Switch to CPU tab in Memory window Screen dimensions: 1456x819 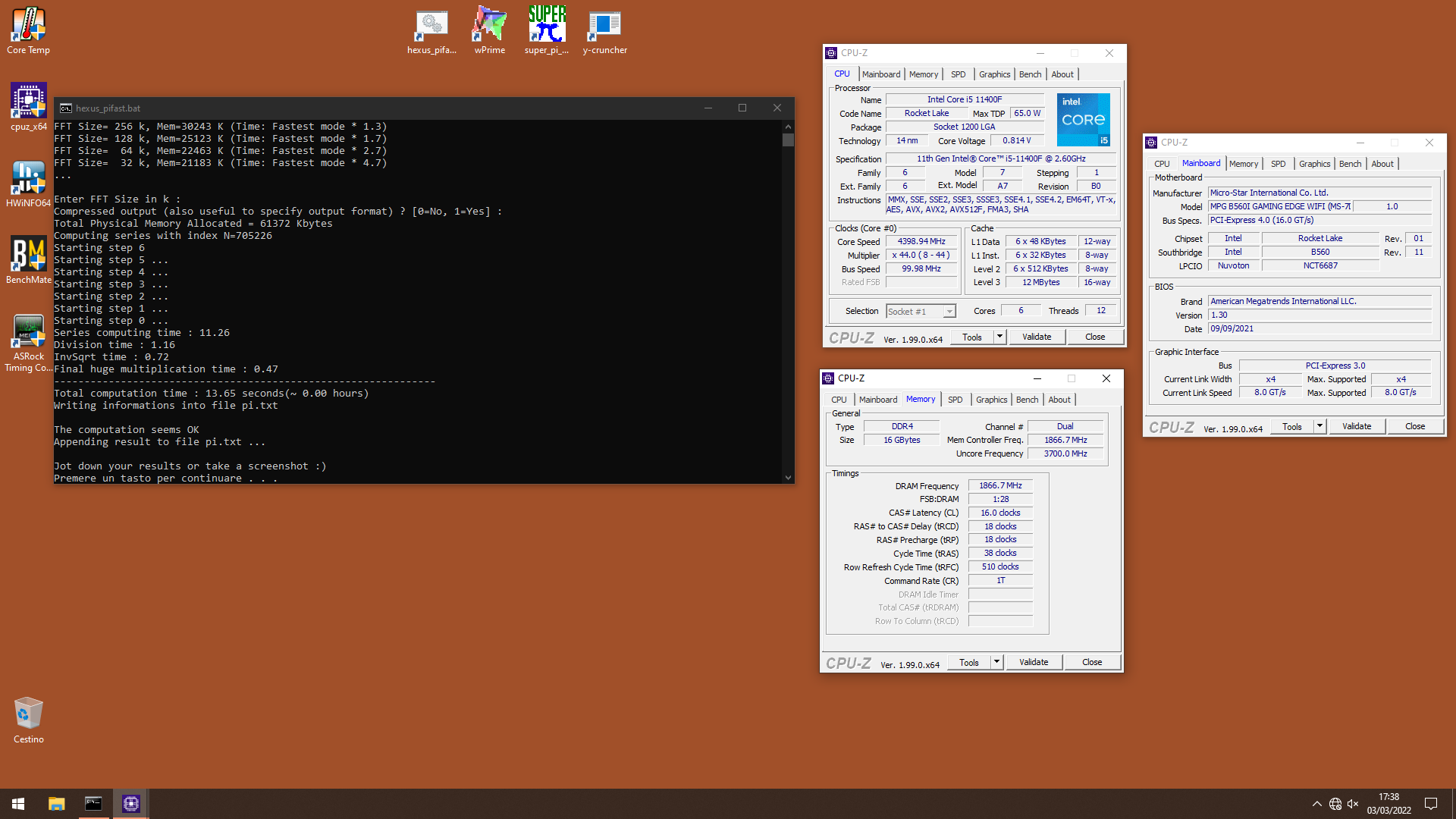(x=839, y=400)
